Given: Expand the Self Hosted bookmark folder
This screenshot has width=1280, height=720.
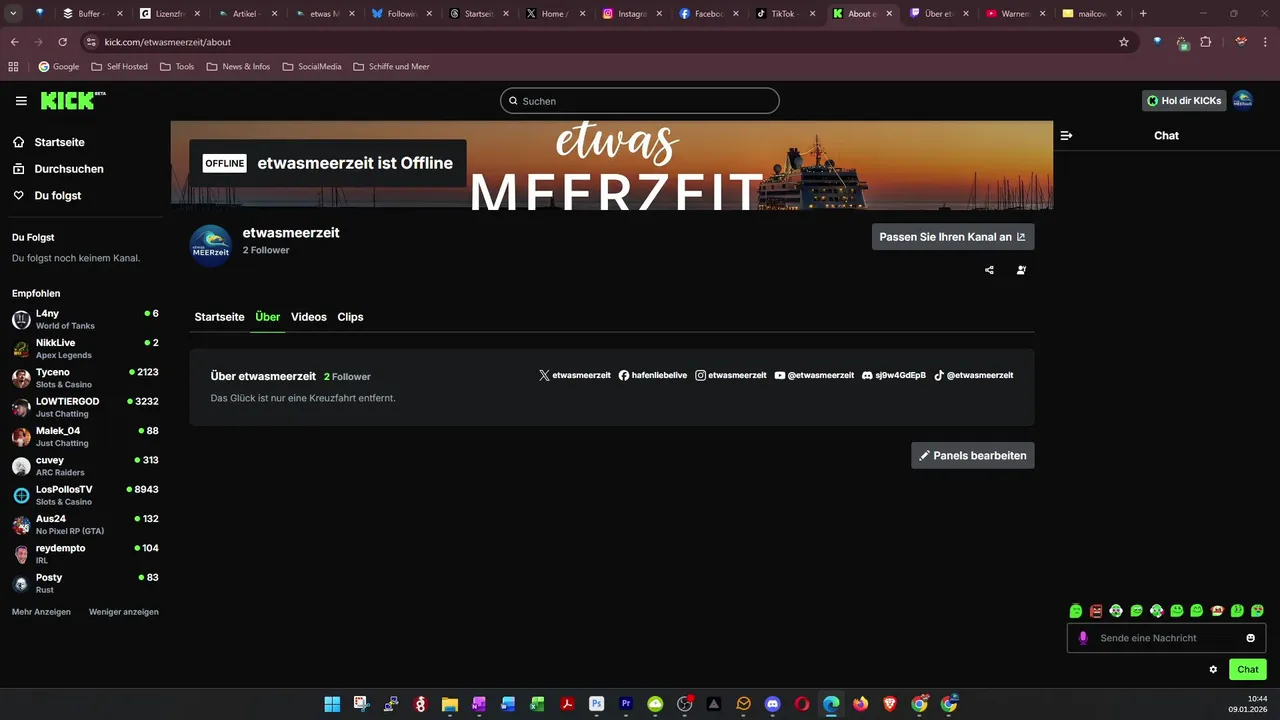Looking at the screenshot, I should click(x=119, y=67).
